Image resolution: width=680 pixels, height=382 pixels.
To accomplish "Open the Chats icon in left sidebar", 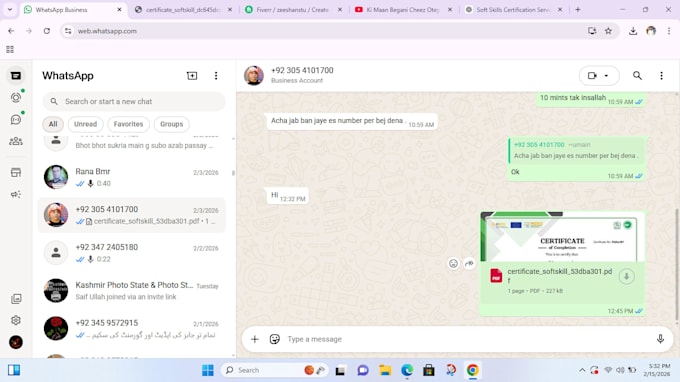I will (x=16, y=75).
